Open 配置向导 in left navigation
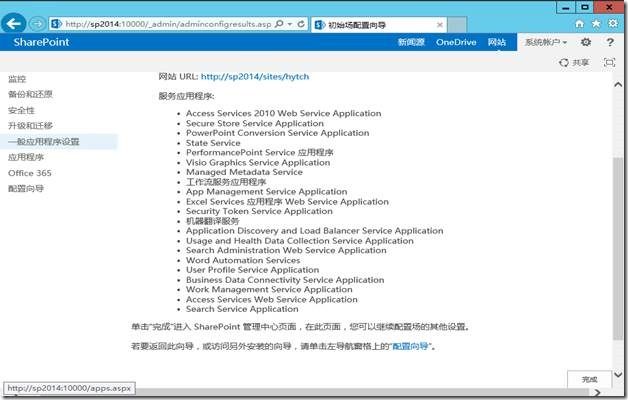This screenshot has width=628, height=400. click(26, 189)
